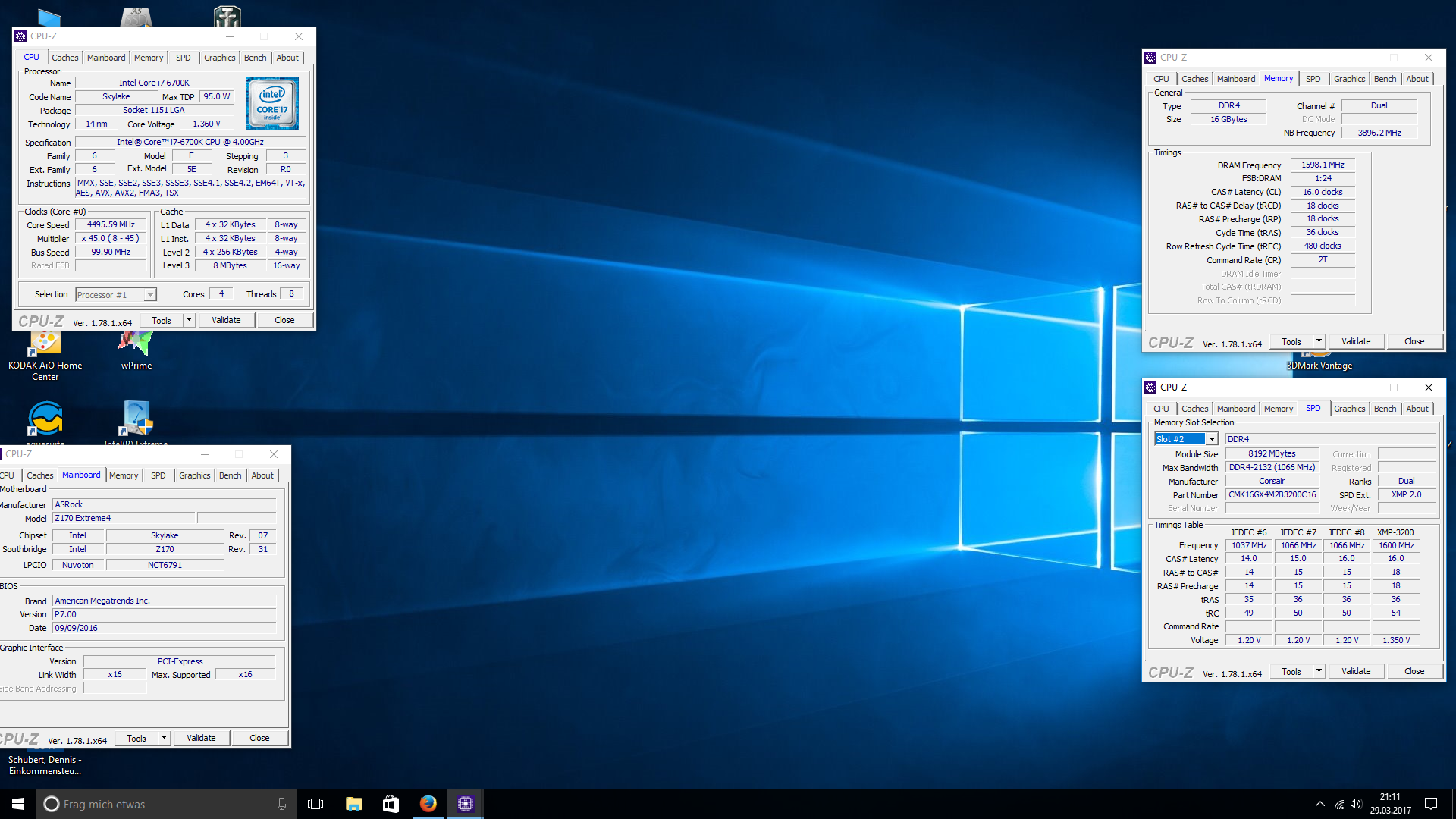Screen dimensions: 1456x819
Task: Switch to Caches tab in processor window
Action: point(65,58)
